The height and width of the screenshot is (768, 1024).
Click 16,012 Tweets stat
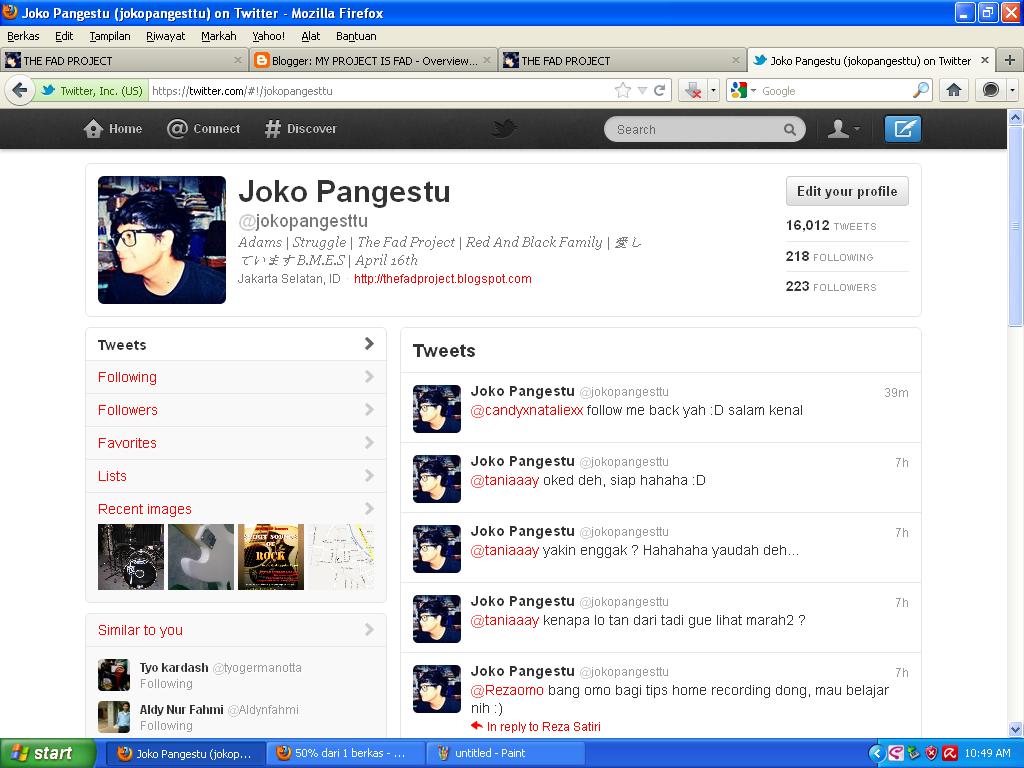point(831,225)
